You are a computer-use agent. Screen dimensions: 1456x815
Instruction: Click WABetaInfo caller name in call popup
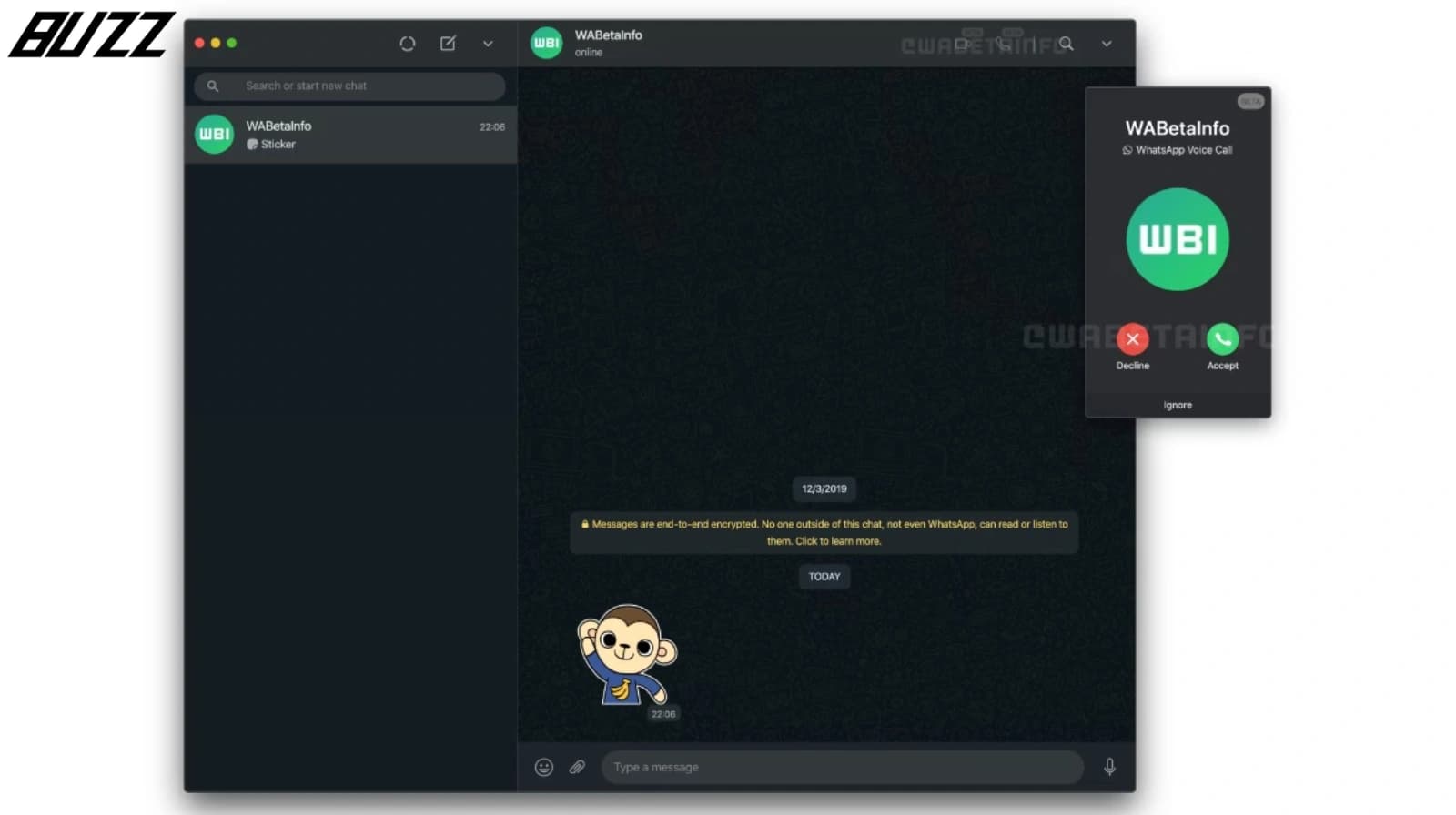pos(1178,128)
